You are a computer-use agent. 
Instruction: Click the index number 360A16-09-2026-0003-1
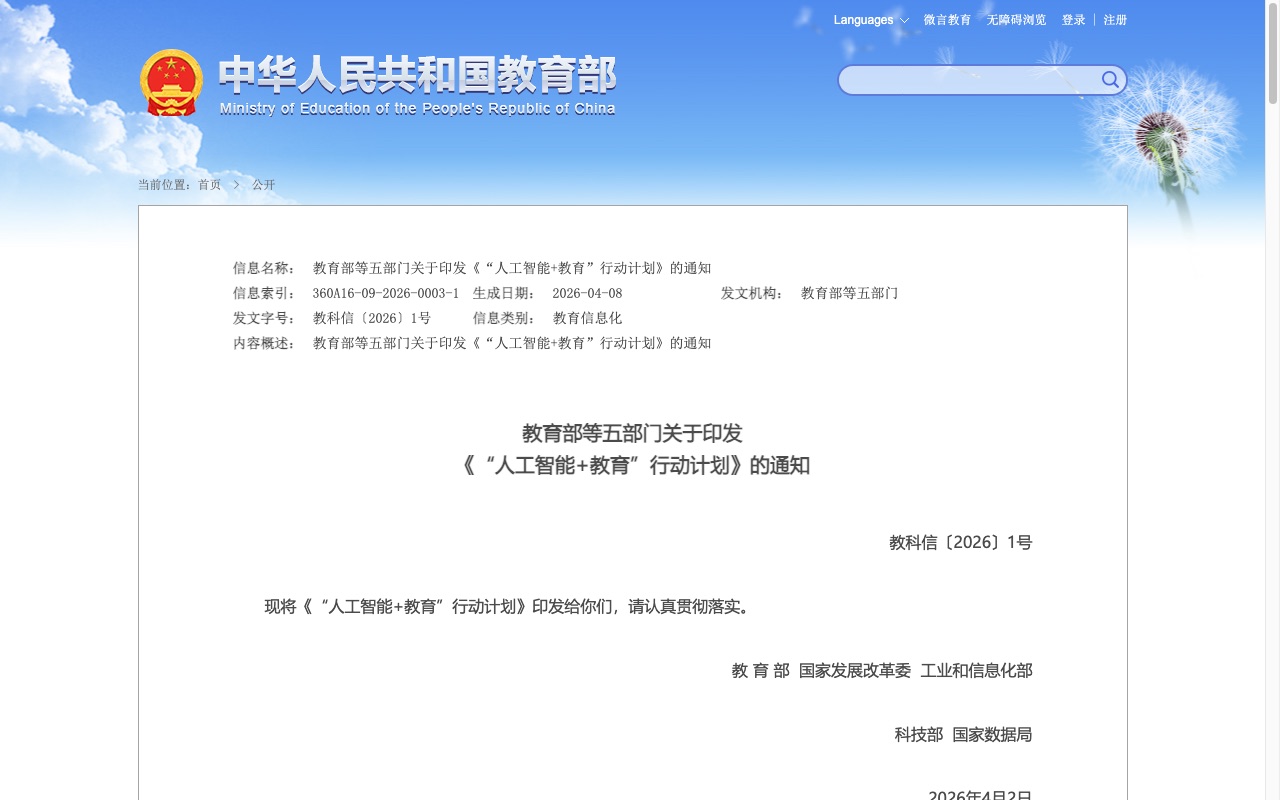click(x=385, y=293)
